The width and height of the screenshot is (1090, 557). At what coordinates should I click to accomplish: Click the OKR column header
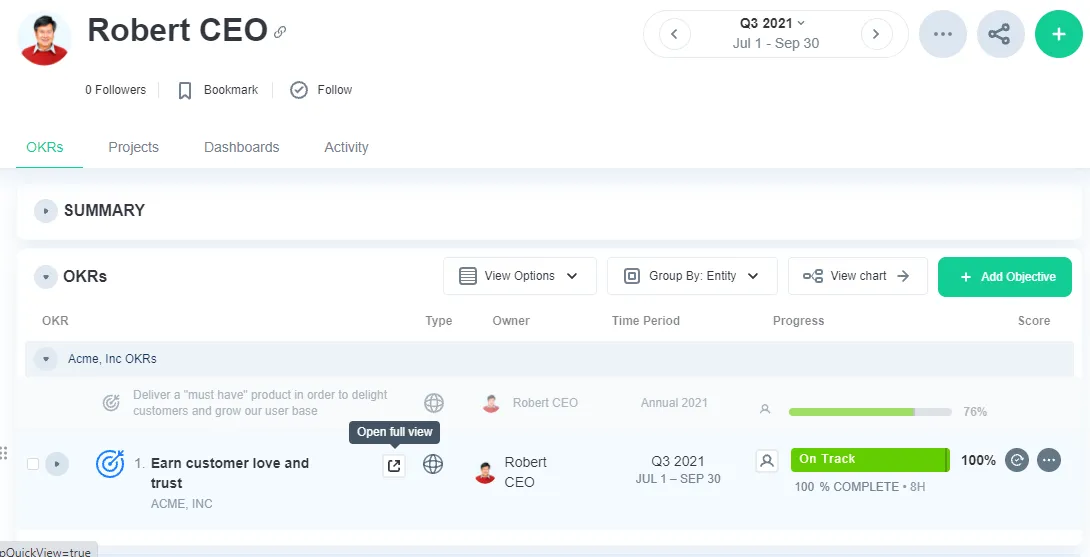pyautogui.click(x=55, y=321)
